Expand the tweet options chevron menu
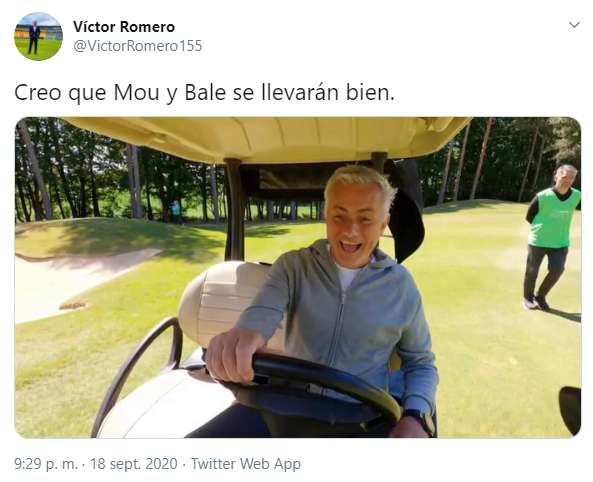593x482 pixels. click(x=574, y=25)
